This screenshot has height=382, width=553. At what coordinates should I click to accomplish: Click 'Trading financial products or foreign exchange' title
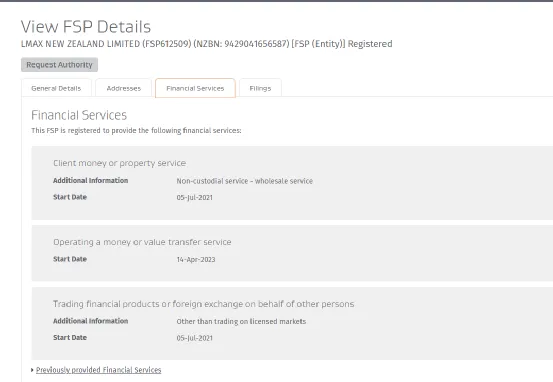click(x=203, y=304)
